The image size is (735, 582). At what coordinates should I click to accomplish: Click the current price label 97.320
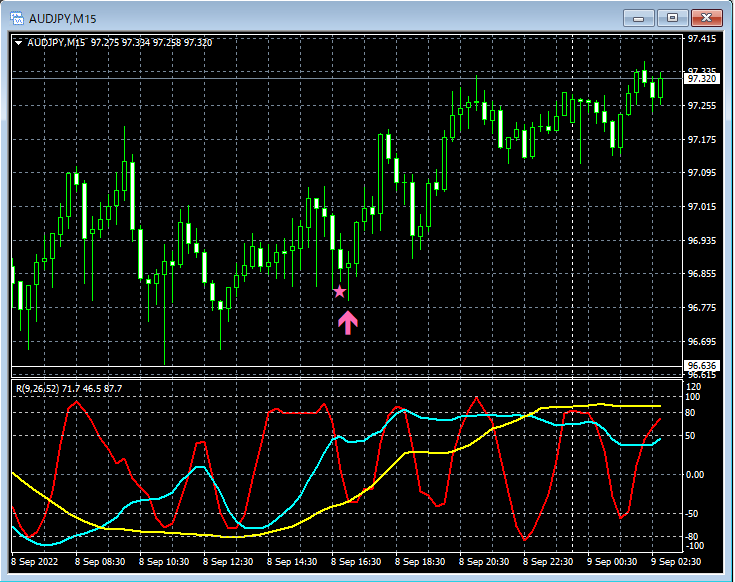point(702,79)
